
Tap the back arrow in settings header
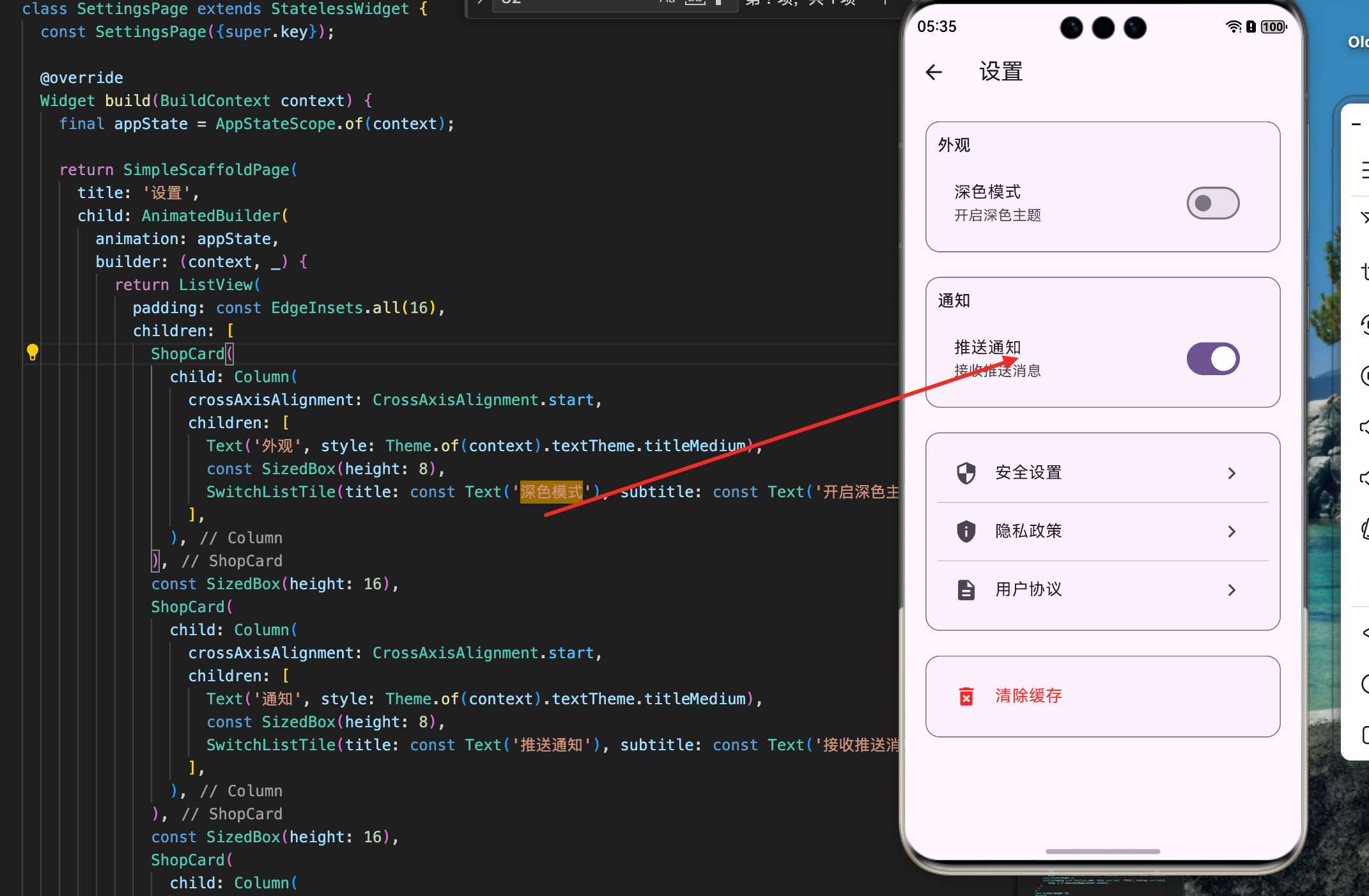tap(934, 72)
